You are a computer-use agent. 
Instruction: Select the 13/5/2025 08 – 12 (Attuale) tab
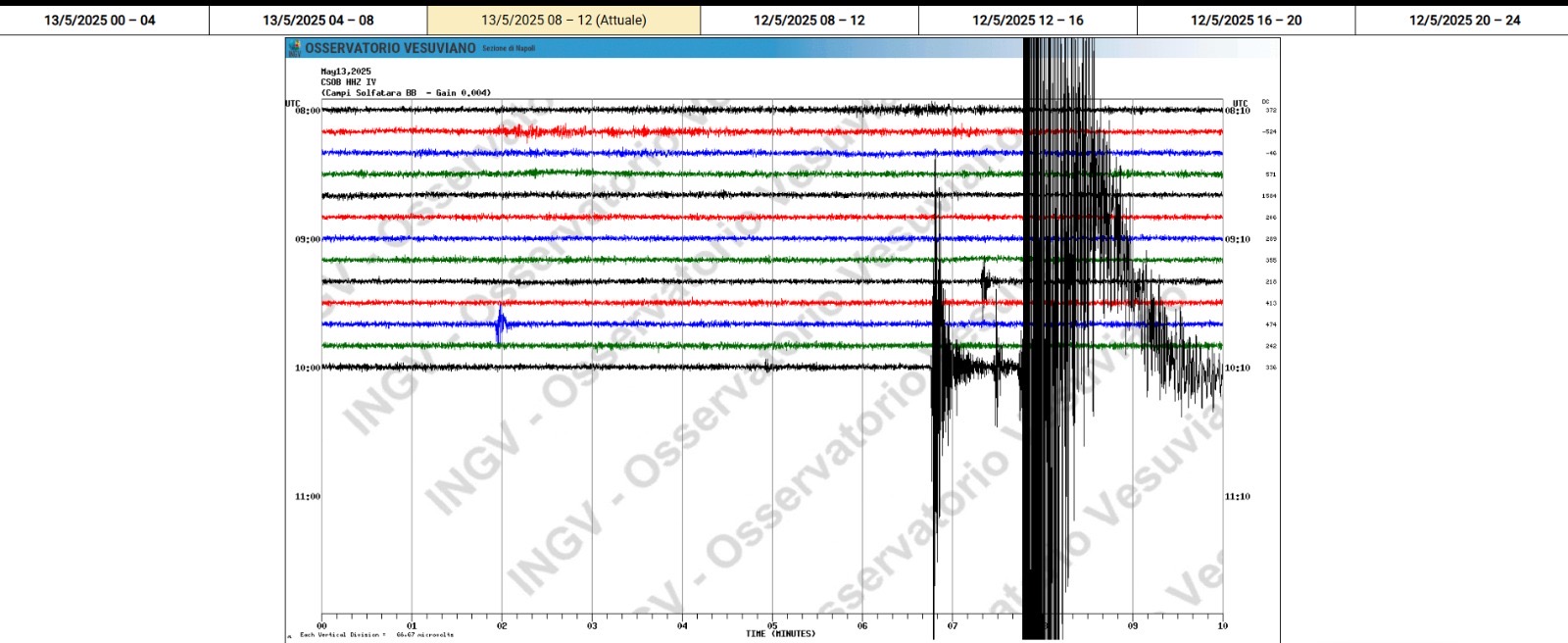pyautogui.click(x=563, y=20)
